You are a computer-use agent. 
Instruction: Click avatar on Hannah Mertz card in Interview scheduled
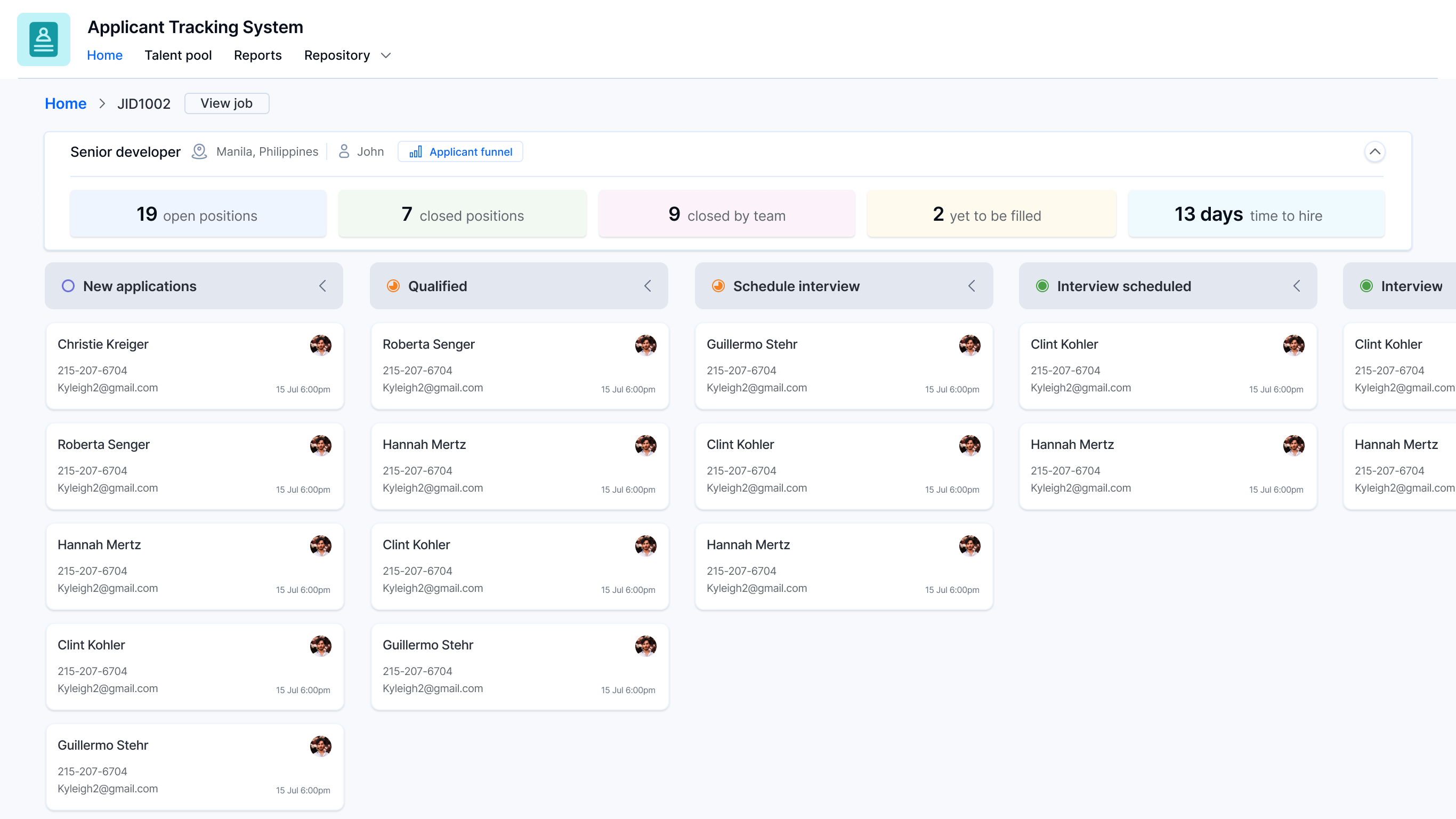pos(1294,445)
